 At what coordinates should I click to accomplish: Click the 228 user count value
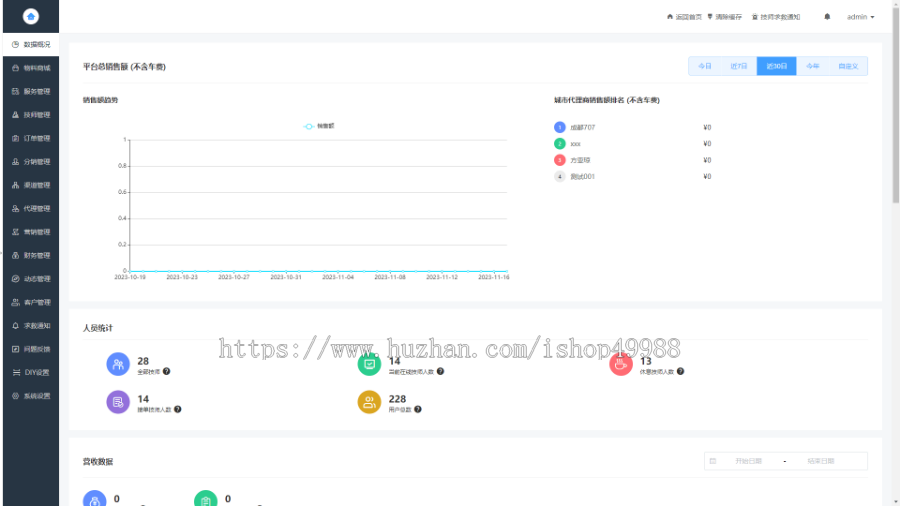click(397, 399)
